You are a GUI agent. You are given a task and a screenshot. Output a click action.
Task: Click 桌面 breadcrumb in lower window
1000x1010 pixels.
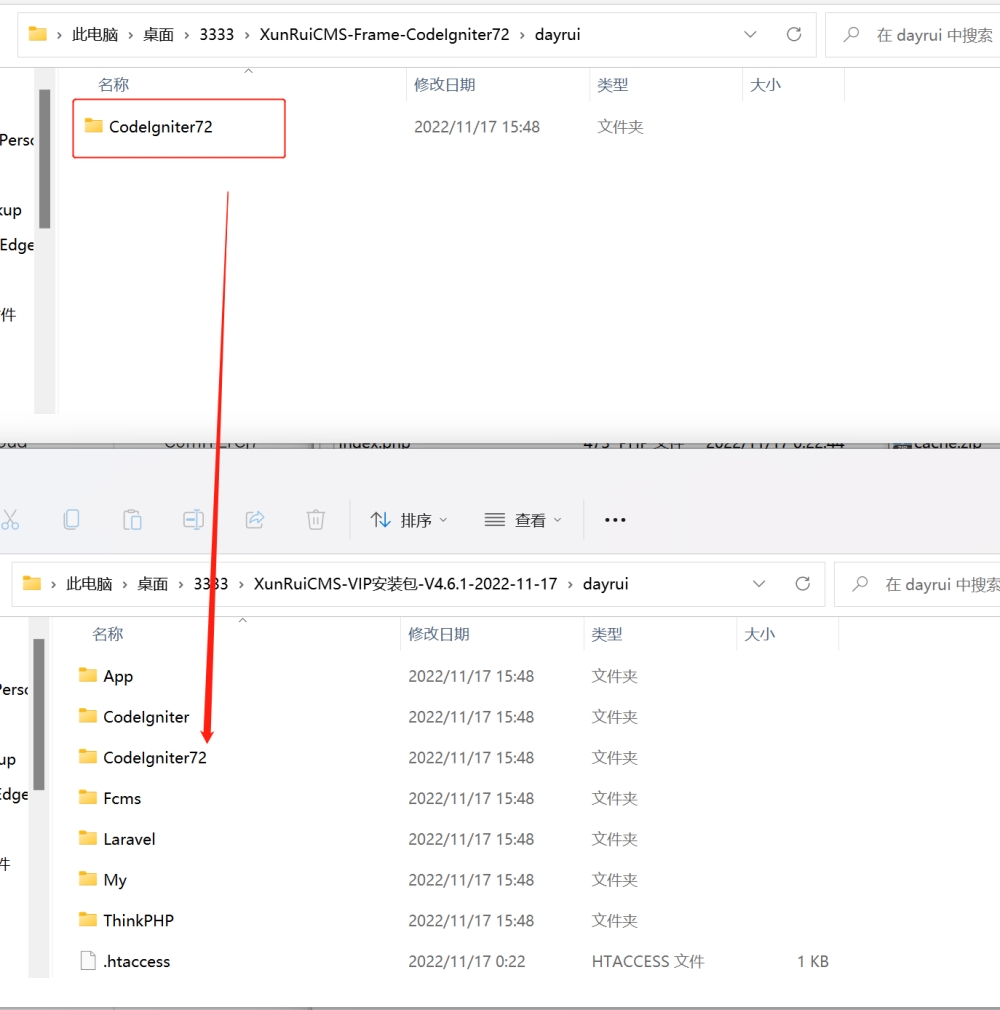tap(152, 584)
